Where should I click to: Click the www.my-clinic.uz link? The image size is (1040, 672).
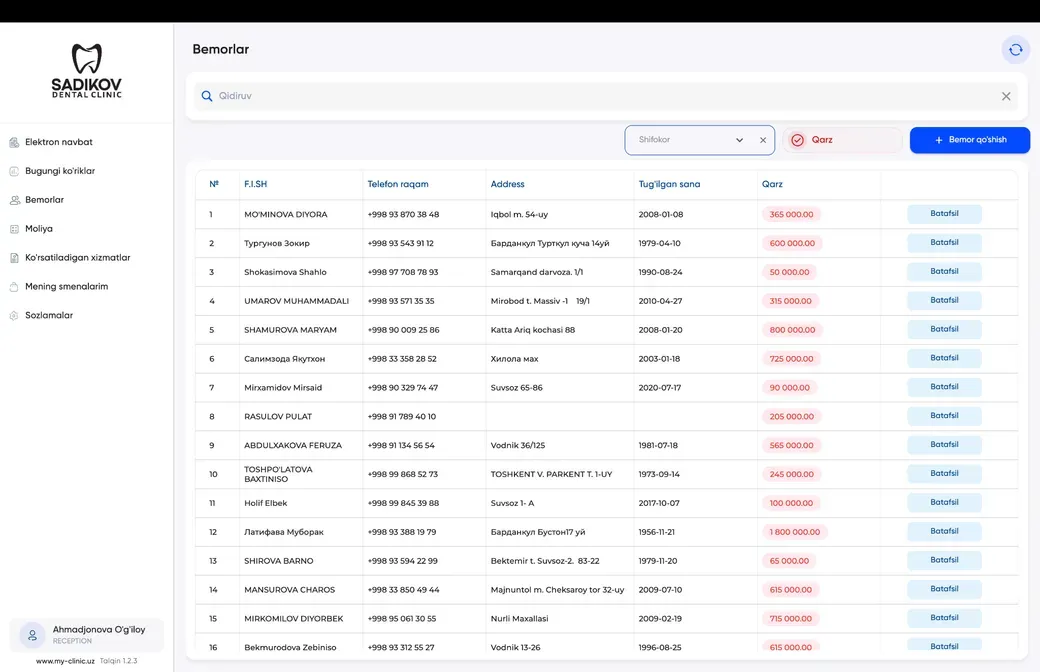(x=65, y=661)
